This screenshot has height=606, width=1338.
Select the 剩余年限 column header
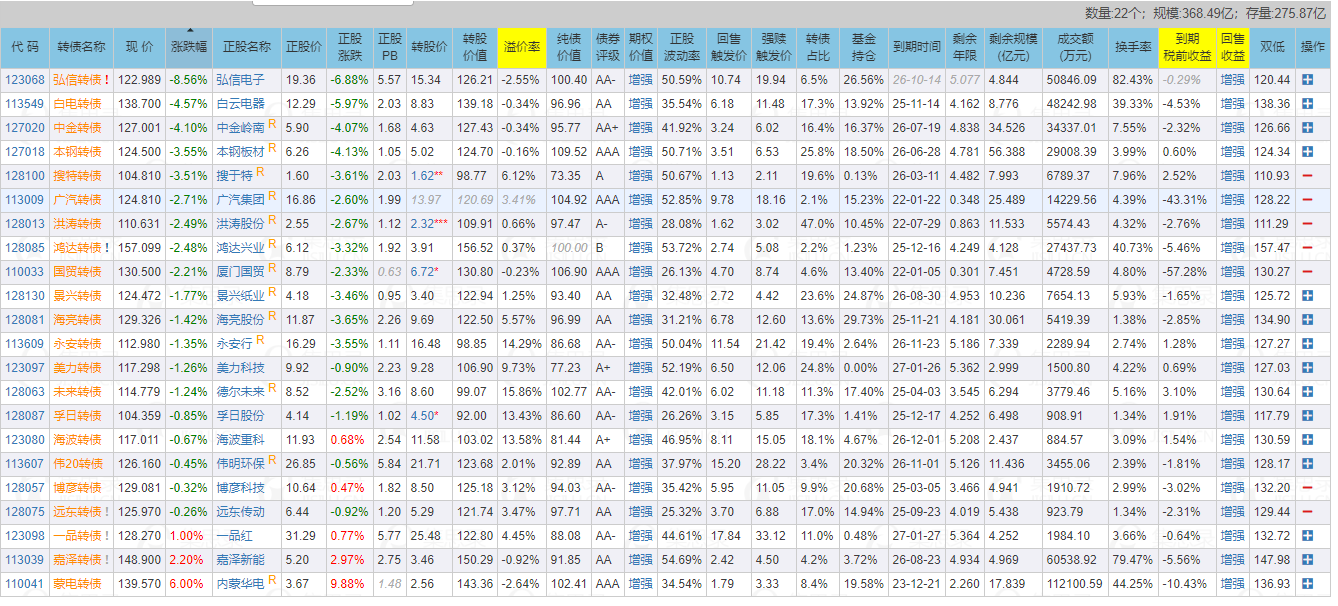pos(965,47)
